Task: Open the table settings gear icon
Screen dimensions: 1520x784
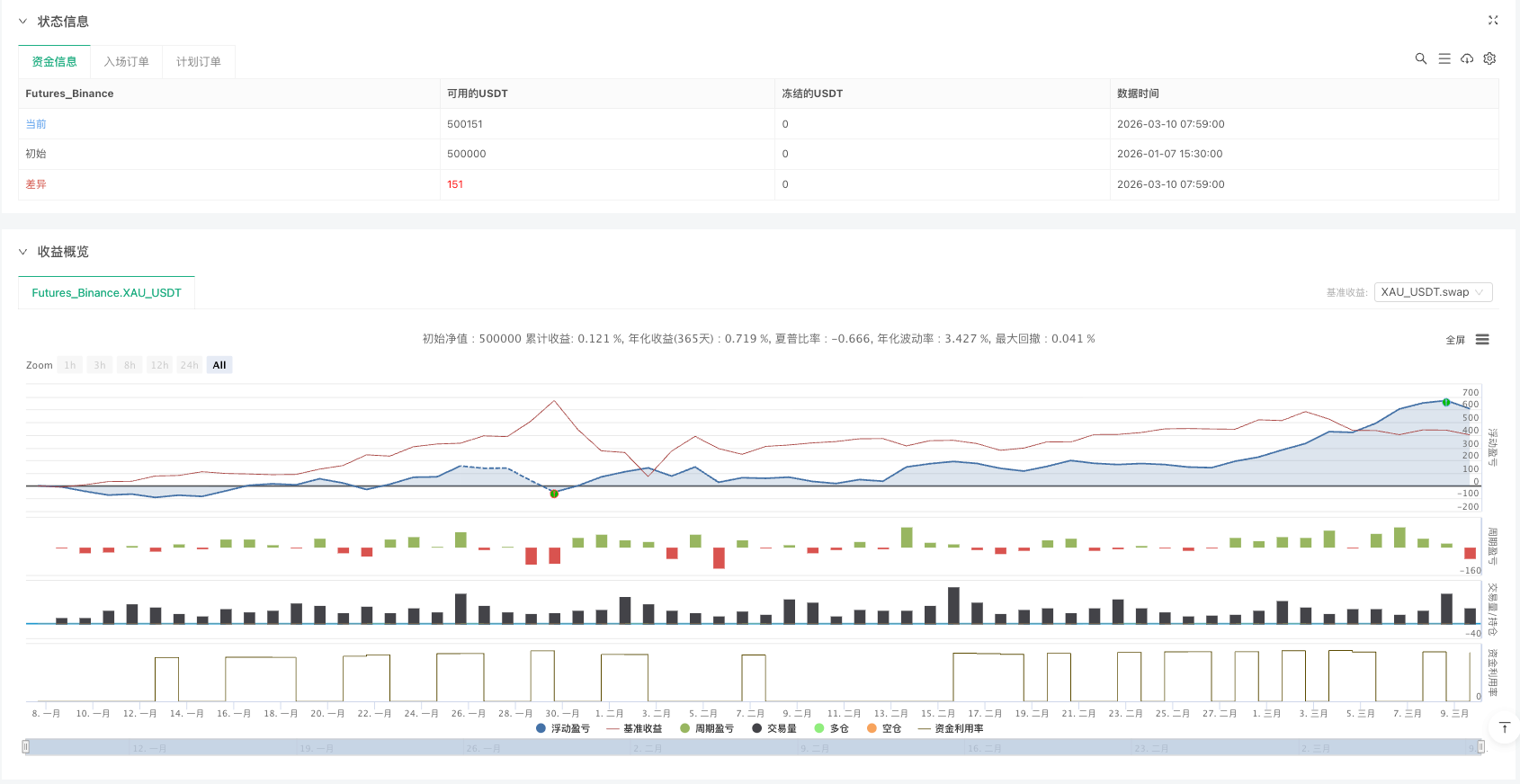Action: pos(1489,58)
